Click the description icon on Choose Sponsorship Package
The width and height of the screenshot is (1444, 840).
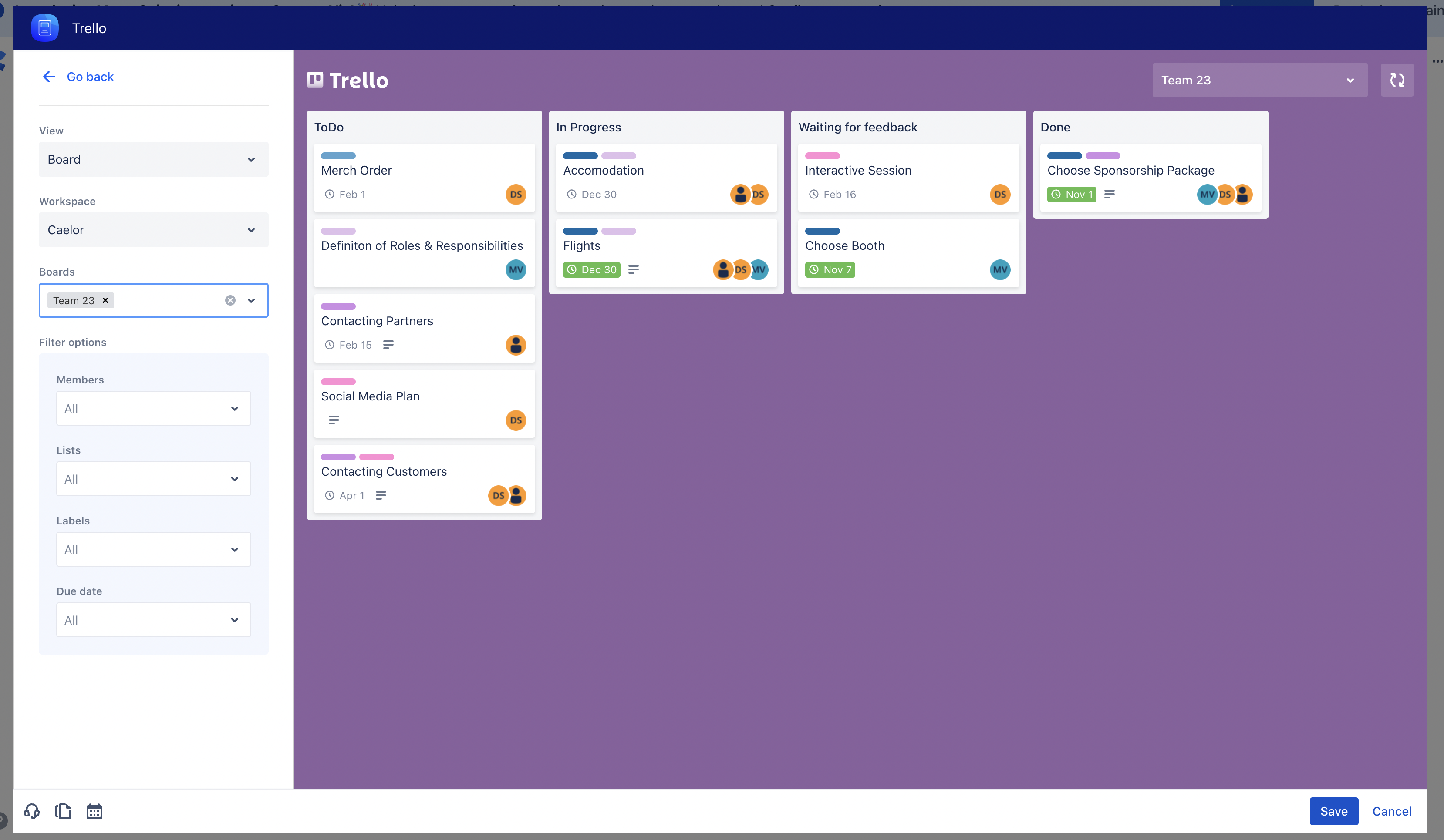click(1110, 194)
